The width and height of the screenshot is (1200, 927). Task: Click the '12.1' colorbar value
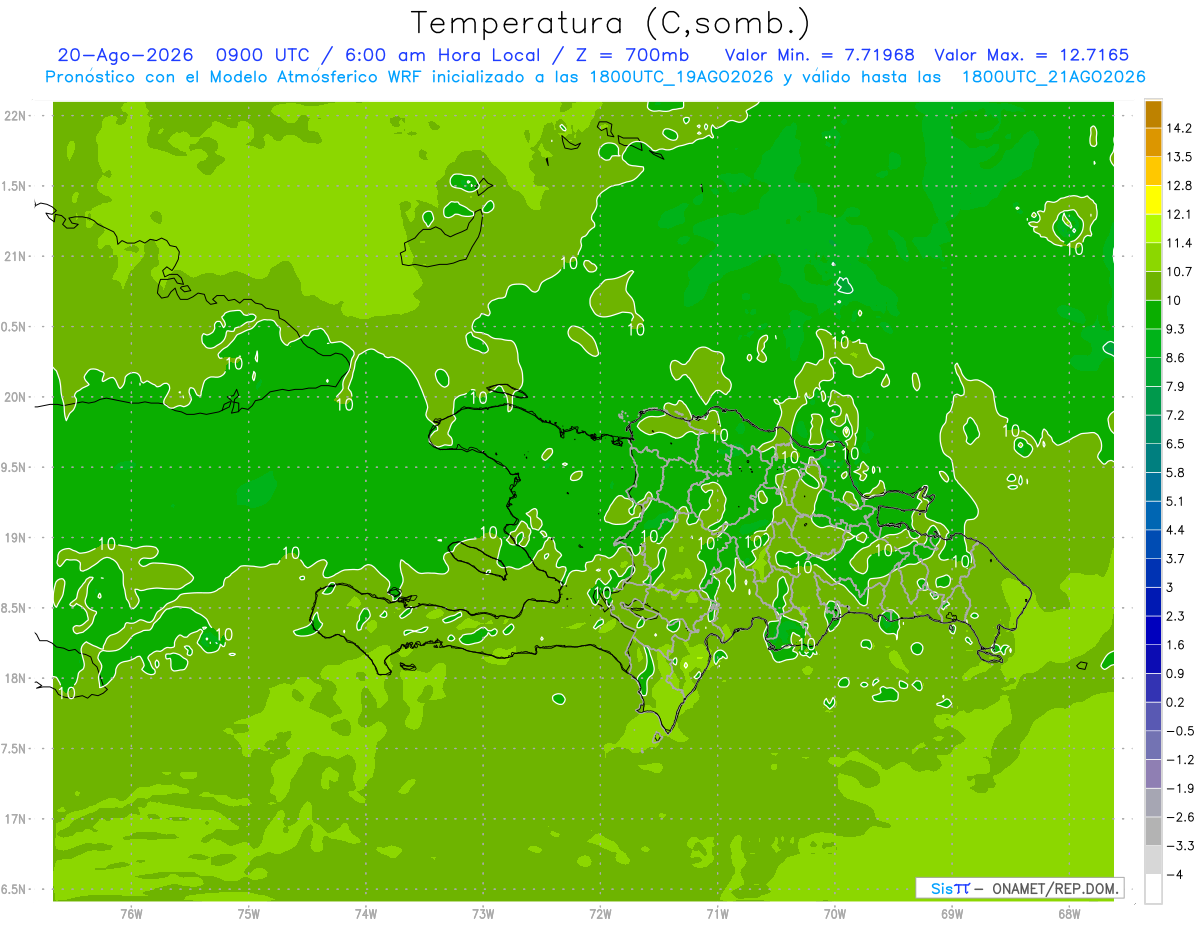click(x=1178, y=214)
